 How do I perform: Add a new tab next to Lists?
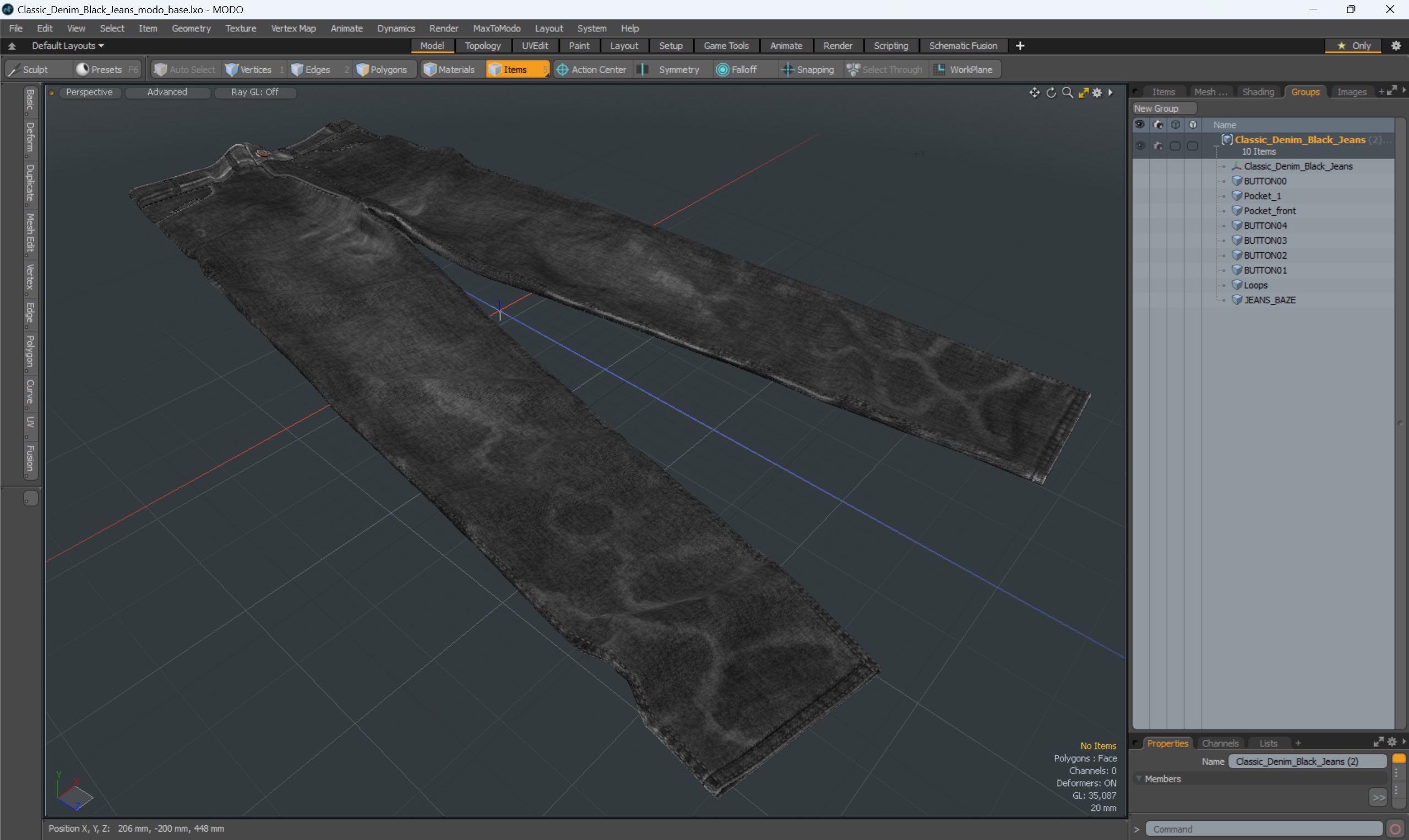click(1298, 743)
